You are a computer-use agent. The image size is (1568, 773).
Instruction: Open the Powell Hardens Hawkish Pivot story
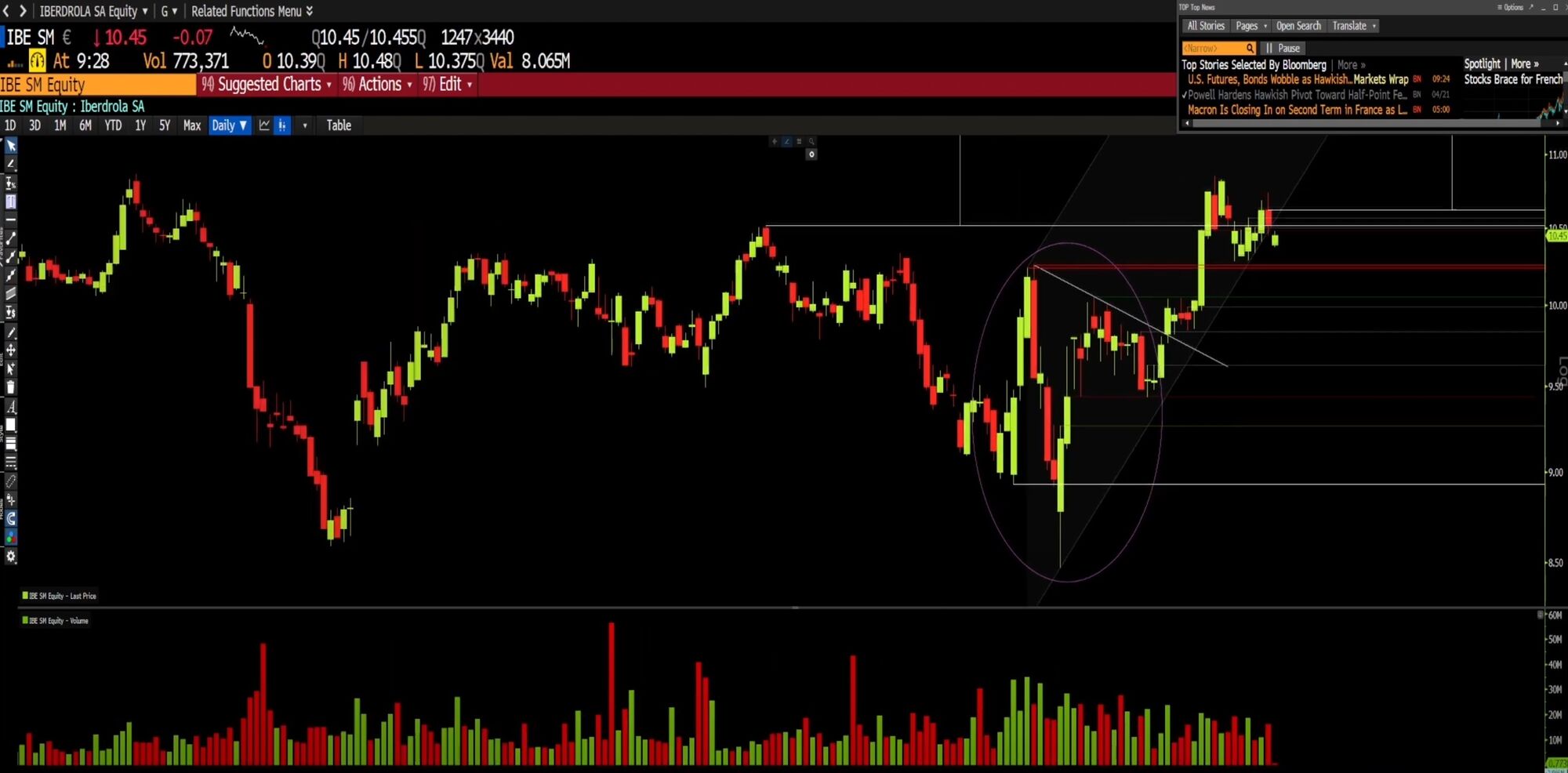pyautogui.click(x=1298, y=95)
